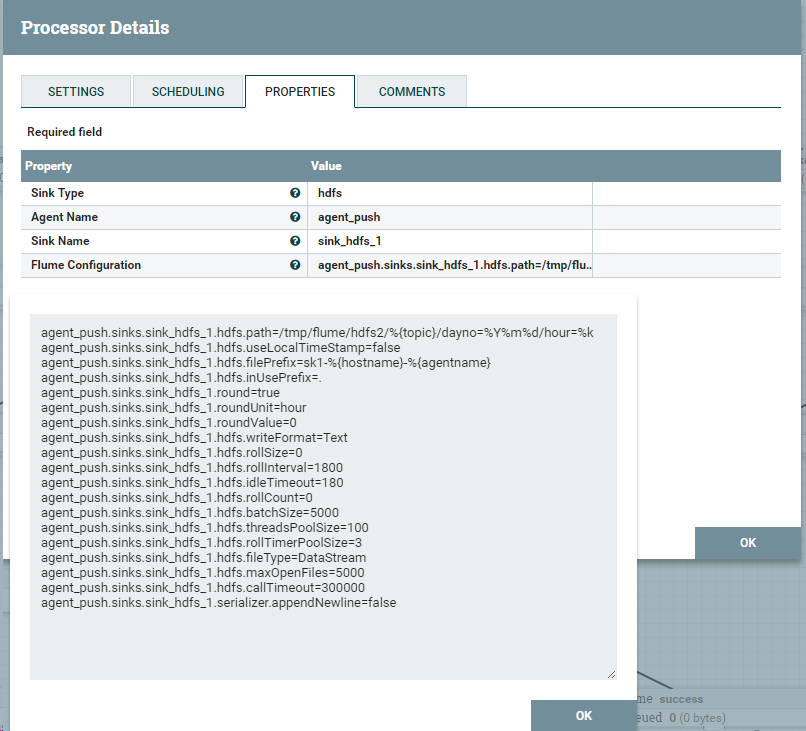Click the help icon beside Sink Type
The image size is (806, 731).
295,193
